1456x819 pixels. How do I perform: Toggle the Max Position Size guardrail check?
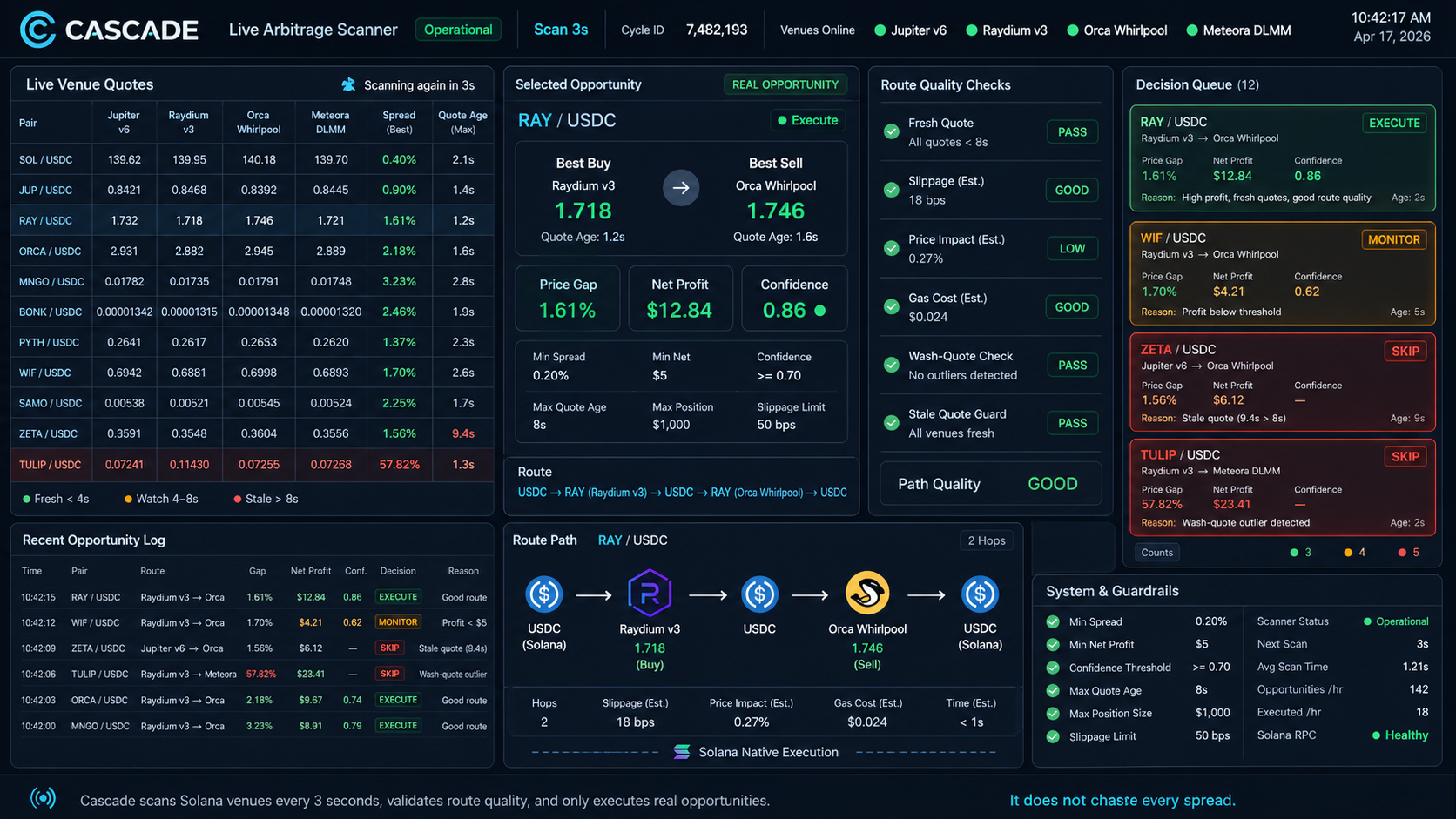(1053, 714)
